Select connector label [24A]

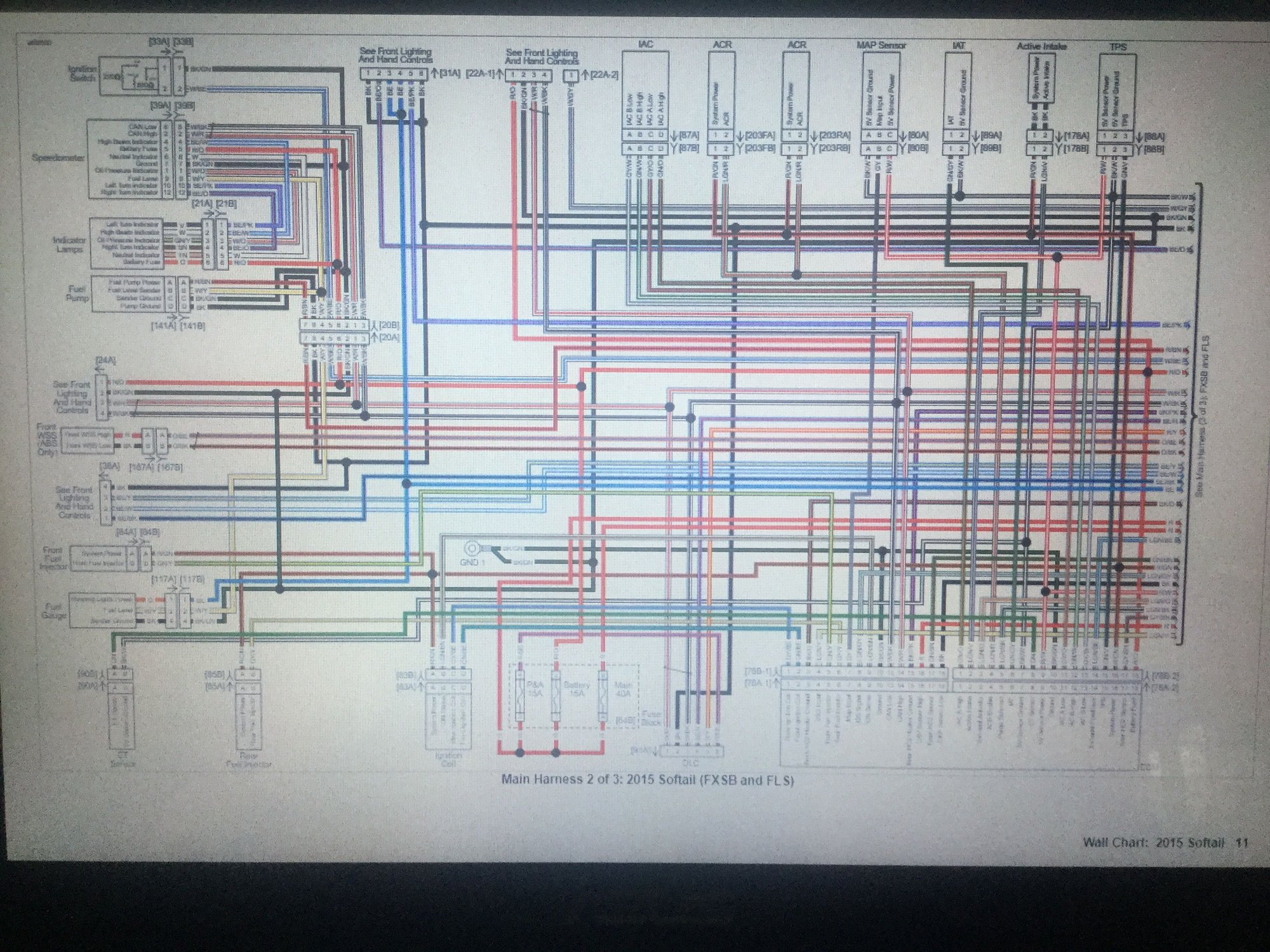tap(105, 360)
